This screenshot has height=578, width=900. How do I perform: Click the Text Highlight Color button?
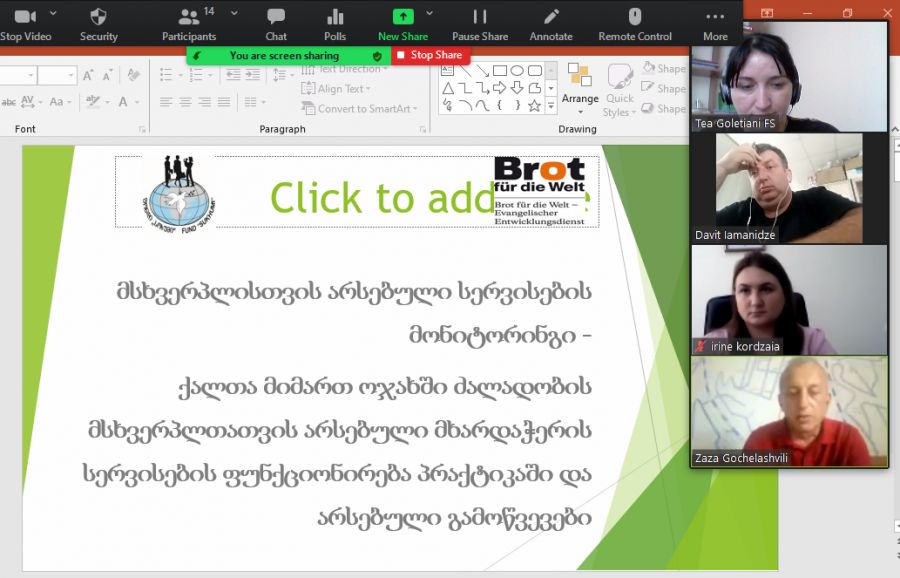click(92, 102)
